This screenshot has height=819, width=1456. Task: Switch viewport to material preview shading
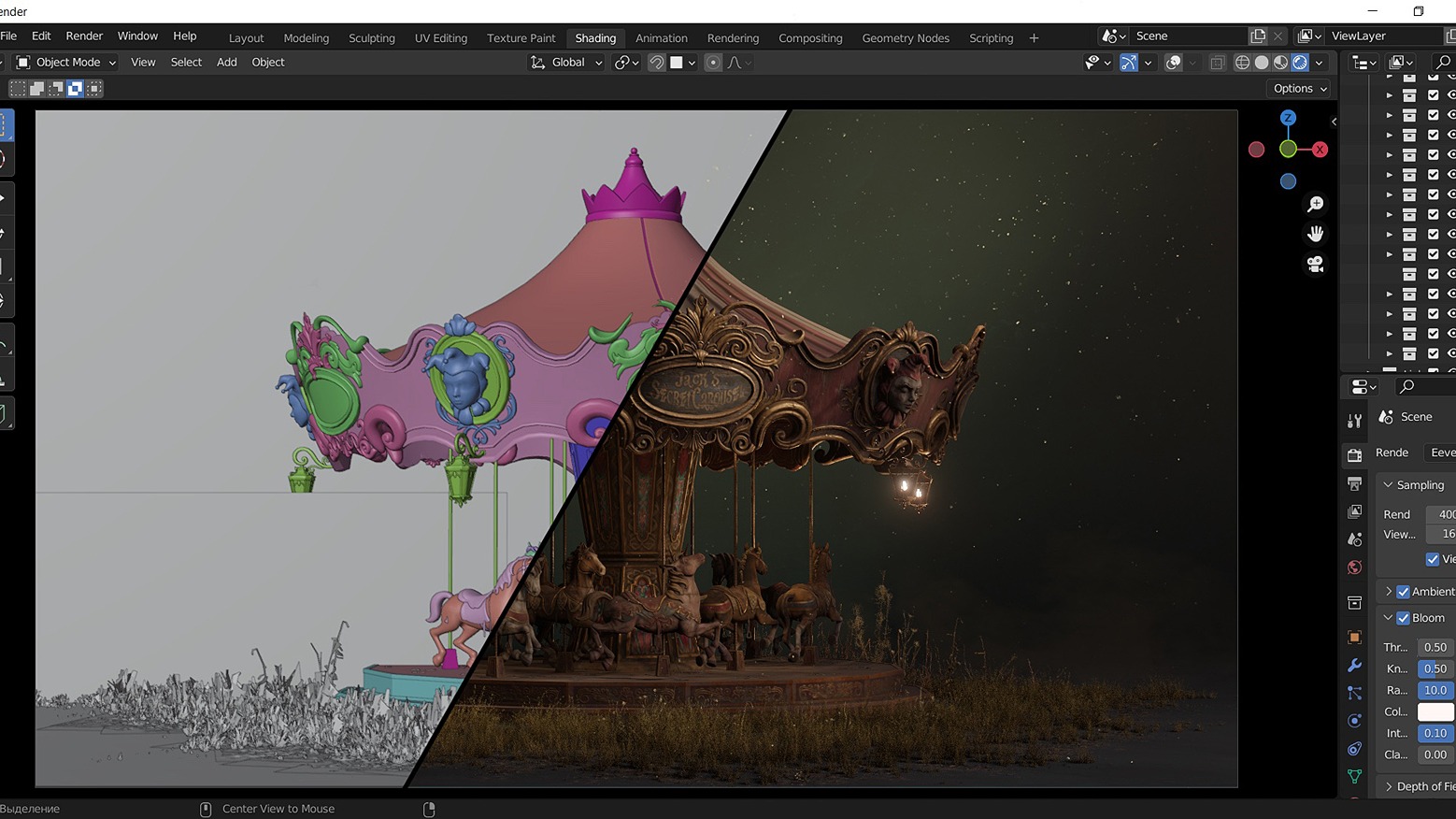(x=1280, y=63)
